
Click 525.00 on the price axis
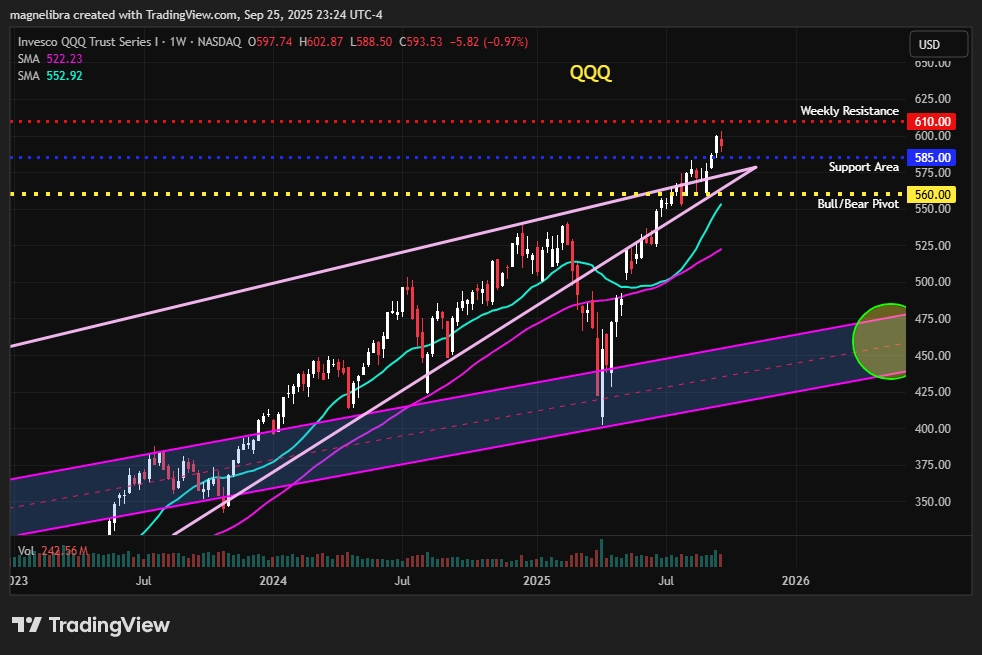[x=933, y=245]
